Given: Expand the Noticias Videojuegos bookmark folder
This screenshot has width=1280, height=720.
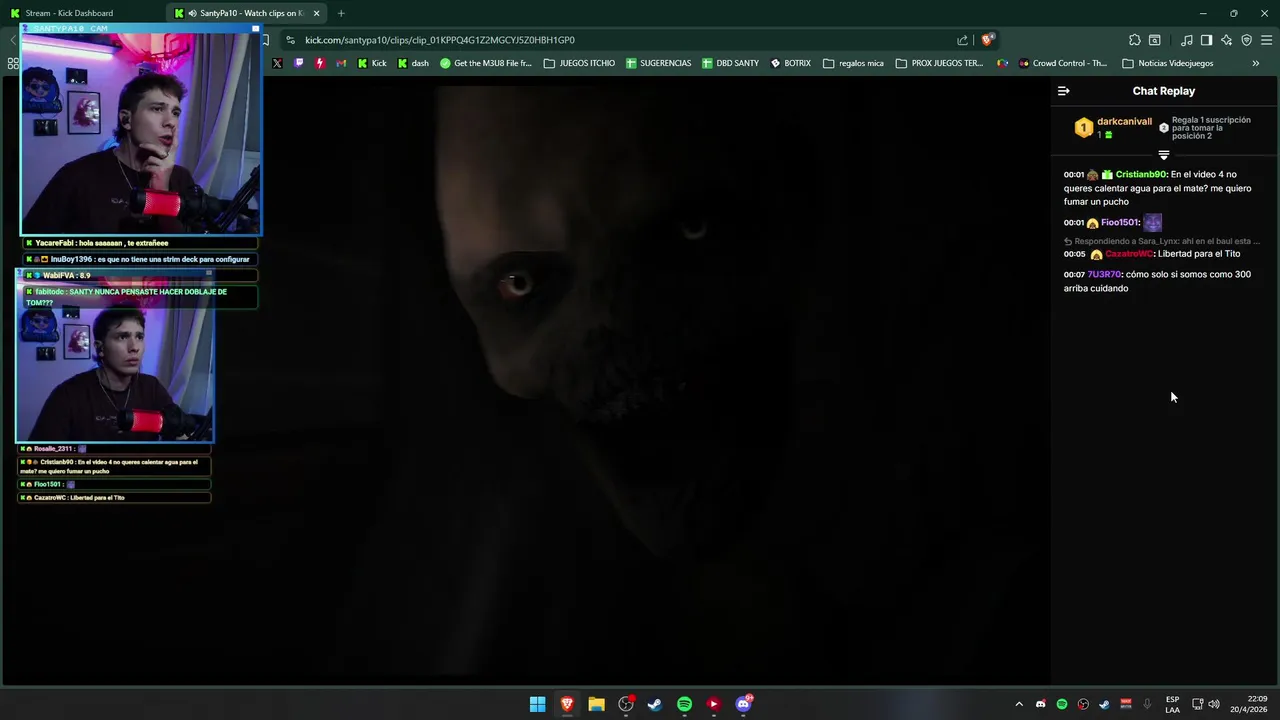Looking at the screenshot, I should pos(1168,63).
